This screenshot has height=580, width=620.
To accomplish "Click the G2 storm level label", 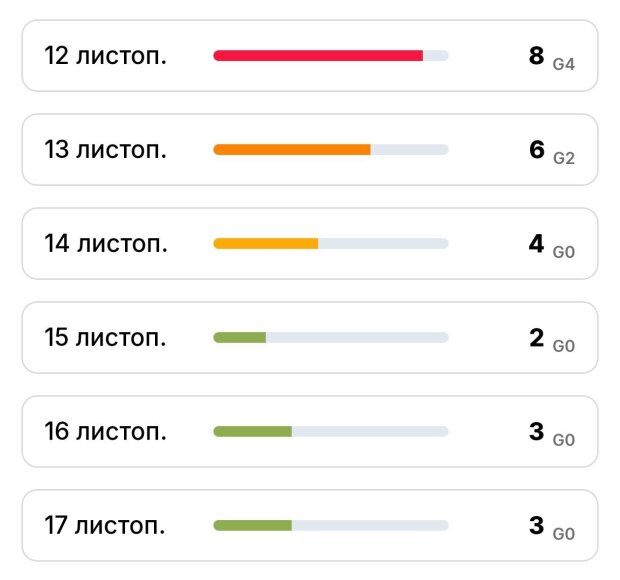I will tap(564, 157).
